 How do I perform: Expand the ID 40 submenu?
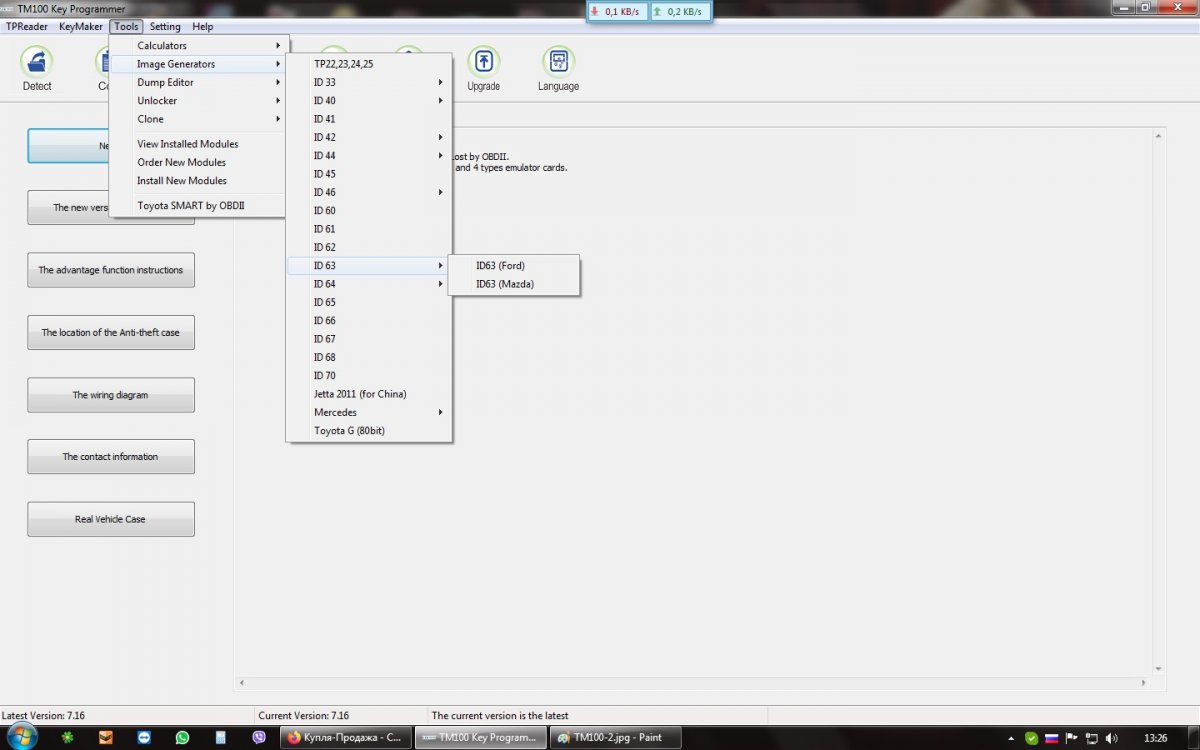tap(369, 101)
